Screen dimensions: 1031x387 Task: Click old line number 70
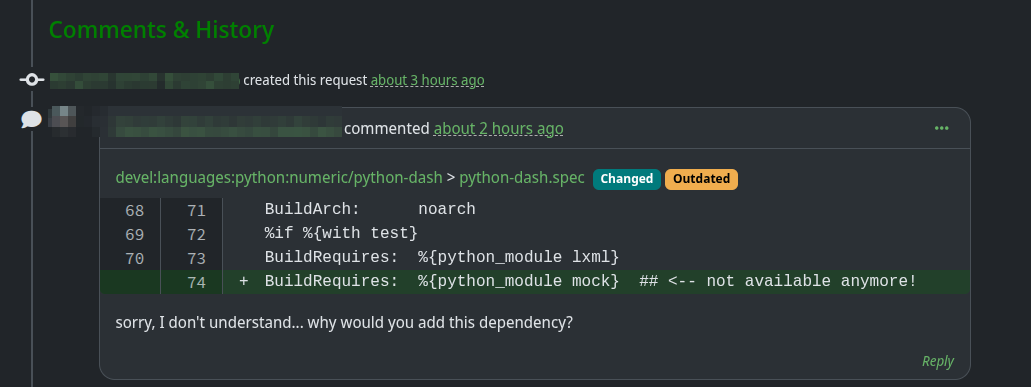tap(134, 258)
